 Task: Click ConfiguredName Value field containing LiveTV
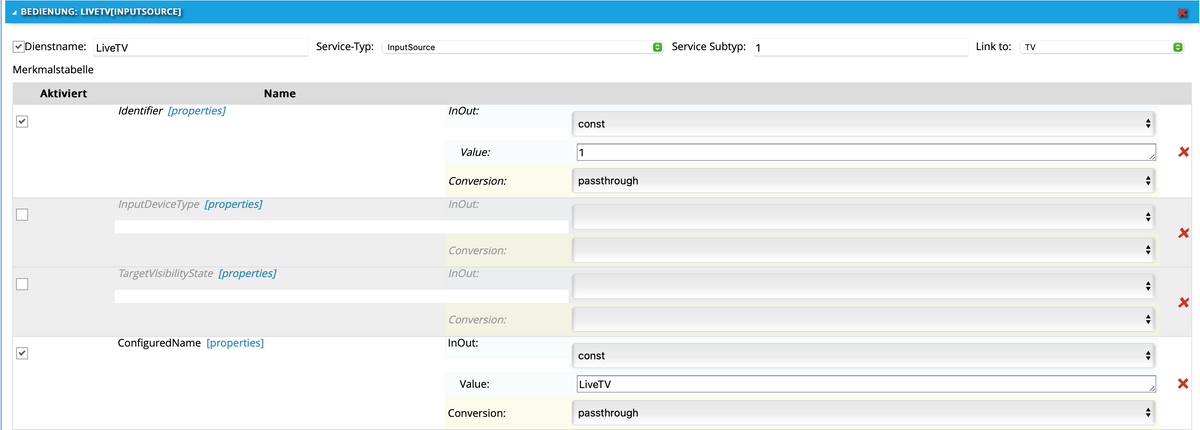pos(864,384)
